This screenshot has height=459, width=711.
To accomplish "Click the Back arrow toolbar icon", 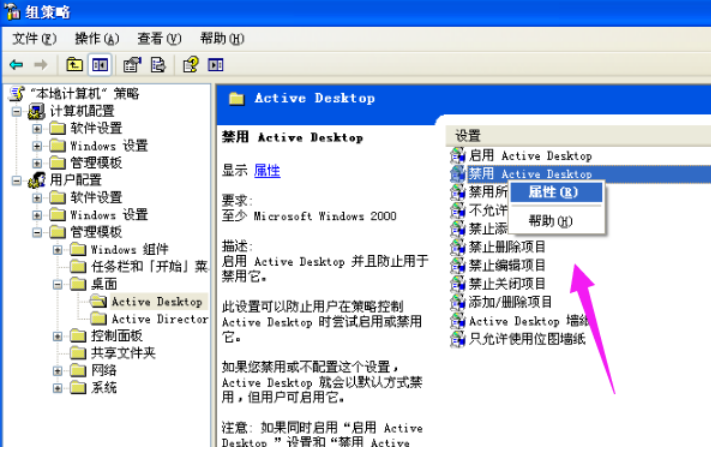I will pos(17,65).
